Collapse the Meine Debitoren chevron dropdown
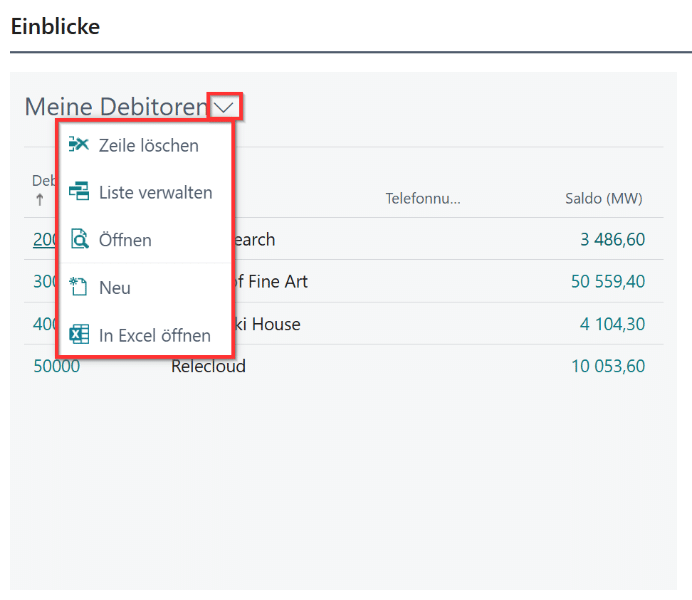This screenshot has width=692, height=600. click(225, 106)
